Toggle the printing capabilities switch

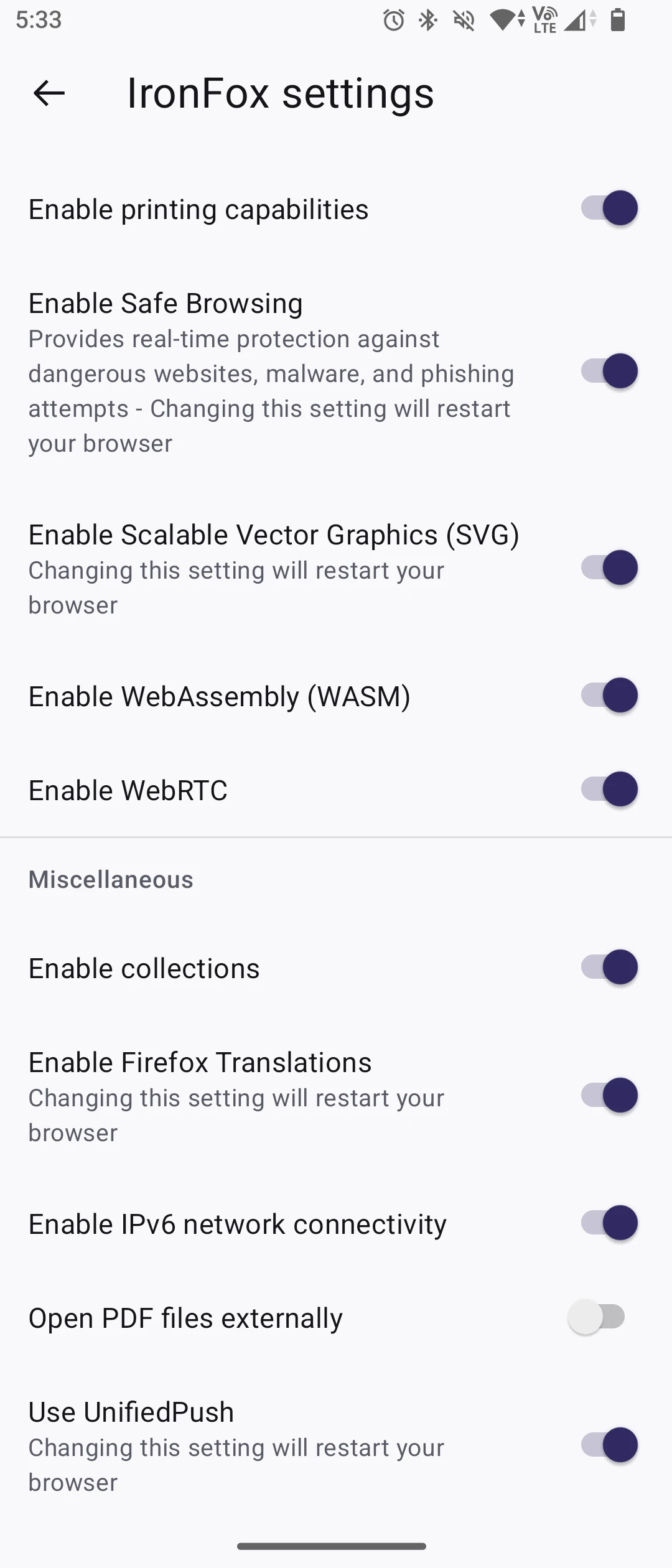[x=609, y=208]
